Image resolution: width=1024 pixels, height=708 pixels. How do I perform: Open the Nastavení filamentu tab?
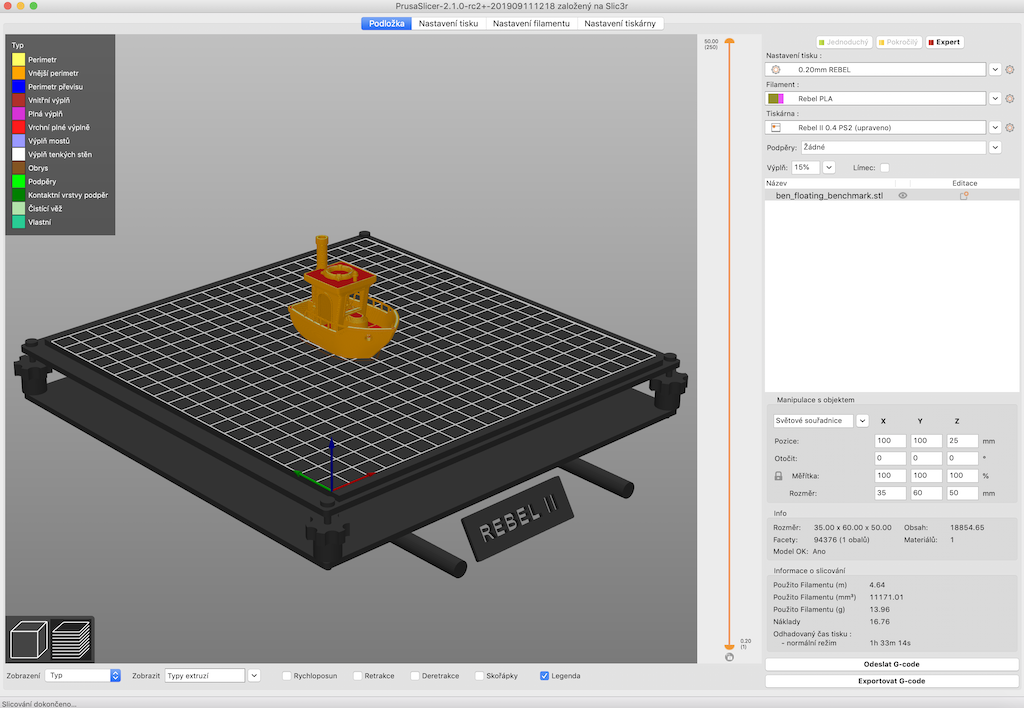point(533,23)
